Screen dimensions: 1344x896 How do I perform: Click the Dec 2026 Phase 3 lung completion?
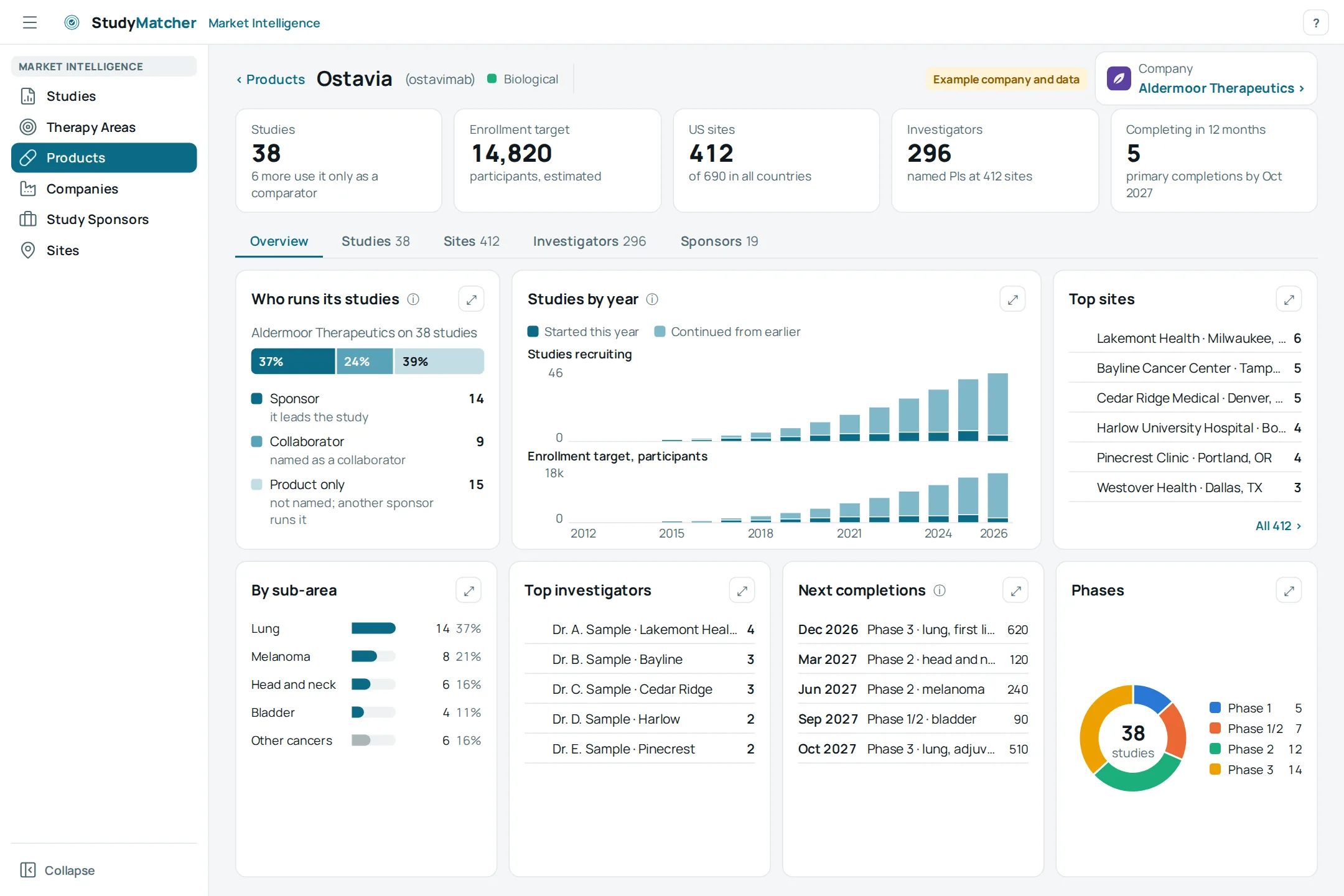[913, 630]
